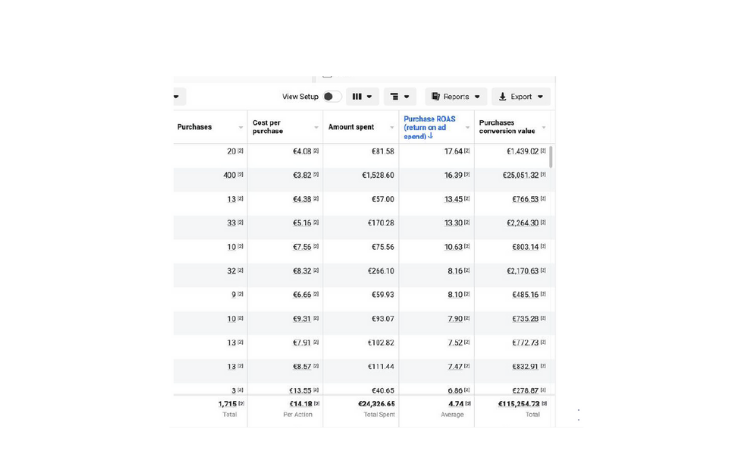Viewport: 753px width, 450px height.
Task: Open the columns layout picker
Action: pyautogui.click(x=362, y=97)
